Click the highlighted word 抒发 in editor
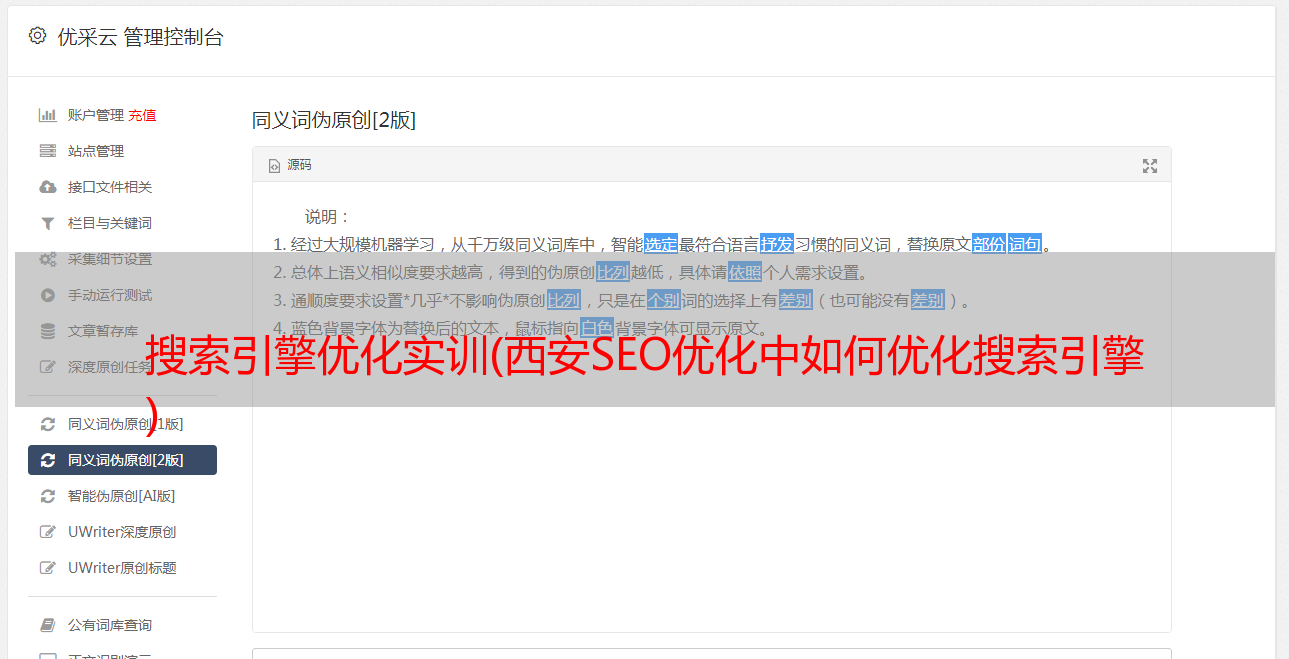Image resolution: width=1289 pixels, height=659 pixels. coord(777,244)
